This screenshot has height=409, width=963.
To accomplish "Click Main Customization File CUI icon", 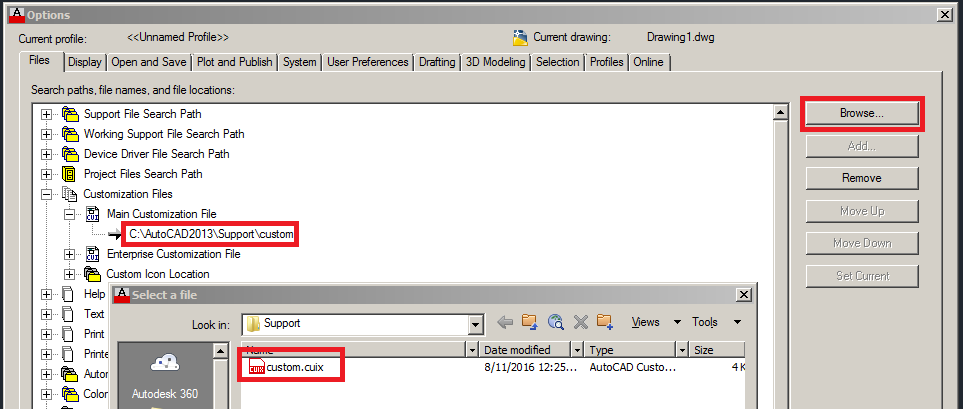I will [93, 214].
